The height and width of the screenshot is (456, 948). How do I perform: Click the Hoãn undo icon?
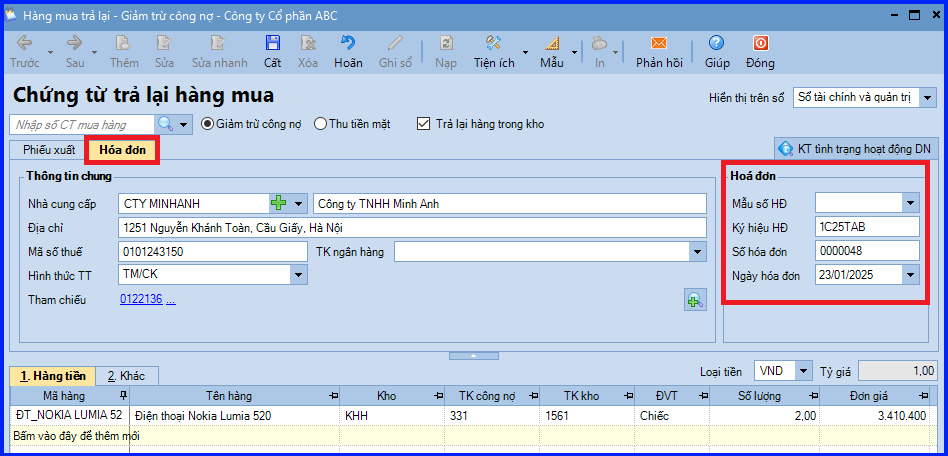(x=348, y=43)
